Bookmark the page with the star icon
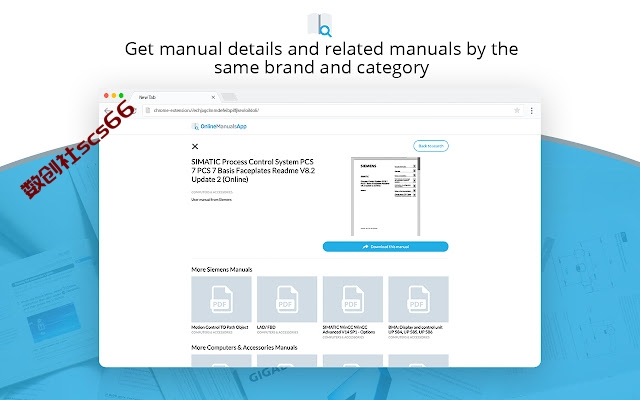The height and width of the screenshot is (400, 640). click(517, 110)
